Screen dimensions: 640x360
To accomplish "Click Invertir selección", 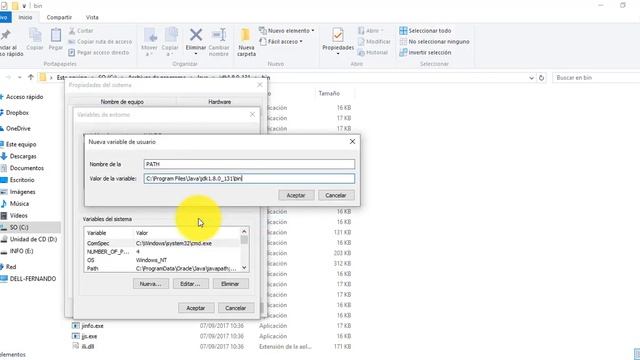I will pos(425,52).
